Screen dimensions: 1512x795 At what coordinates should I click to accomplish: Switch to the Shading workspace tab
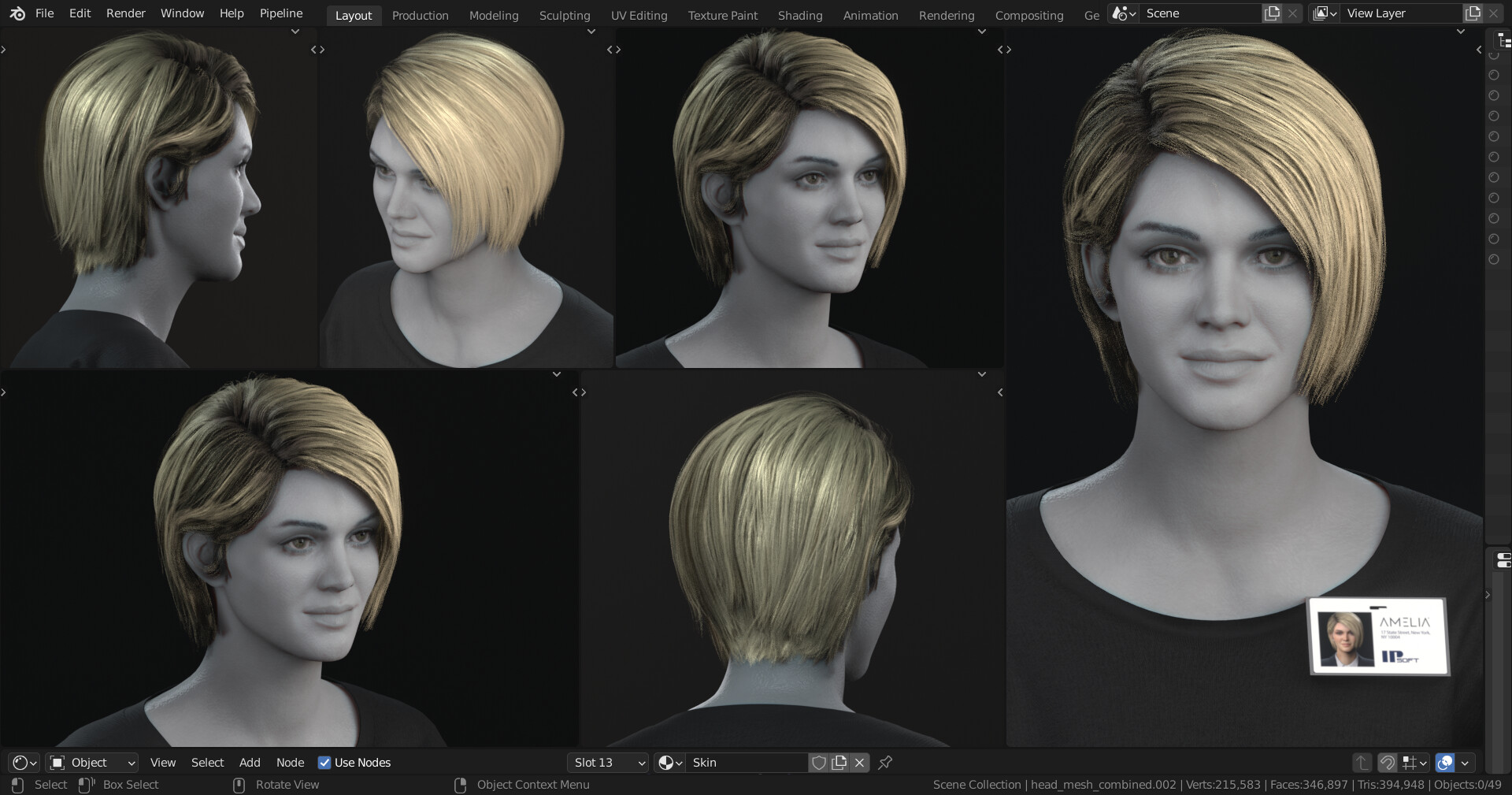pyautogui.click(x=800, y=15)
